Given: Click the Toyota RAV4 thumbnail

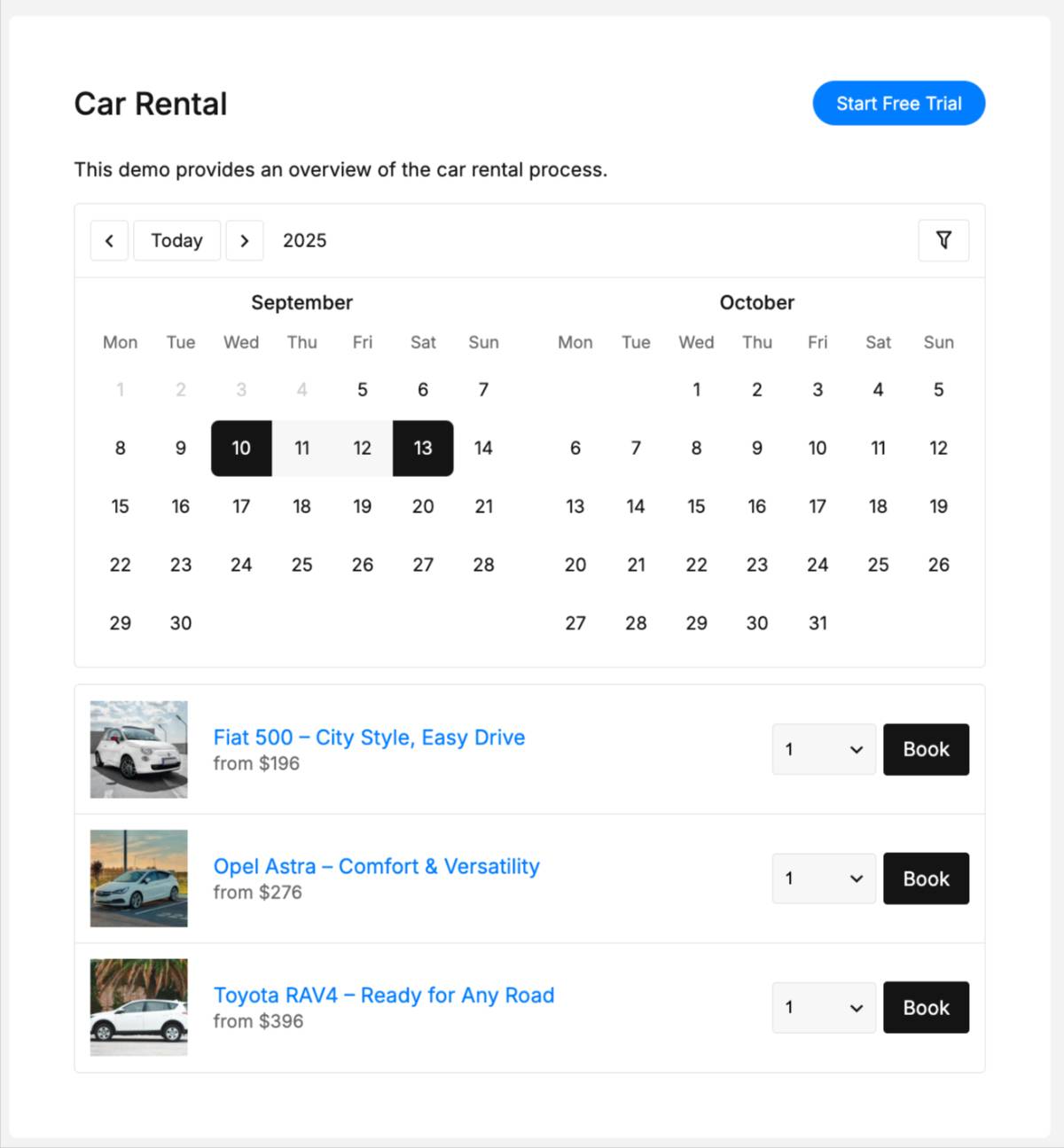Looking at the screenshot, I should [x=139, y=1007].
